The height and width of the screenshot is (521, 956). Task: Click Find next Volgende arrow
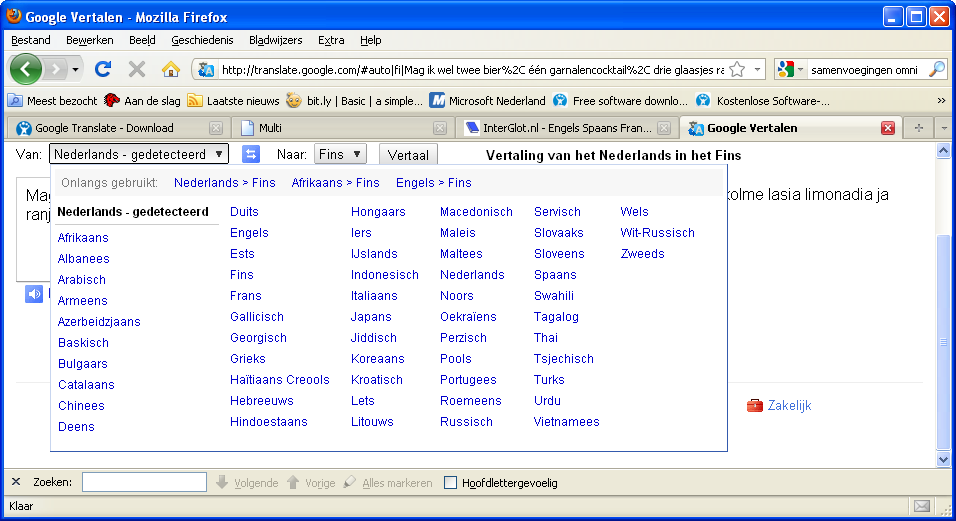[246, 483]
